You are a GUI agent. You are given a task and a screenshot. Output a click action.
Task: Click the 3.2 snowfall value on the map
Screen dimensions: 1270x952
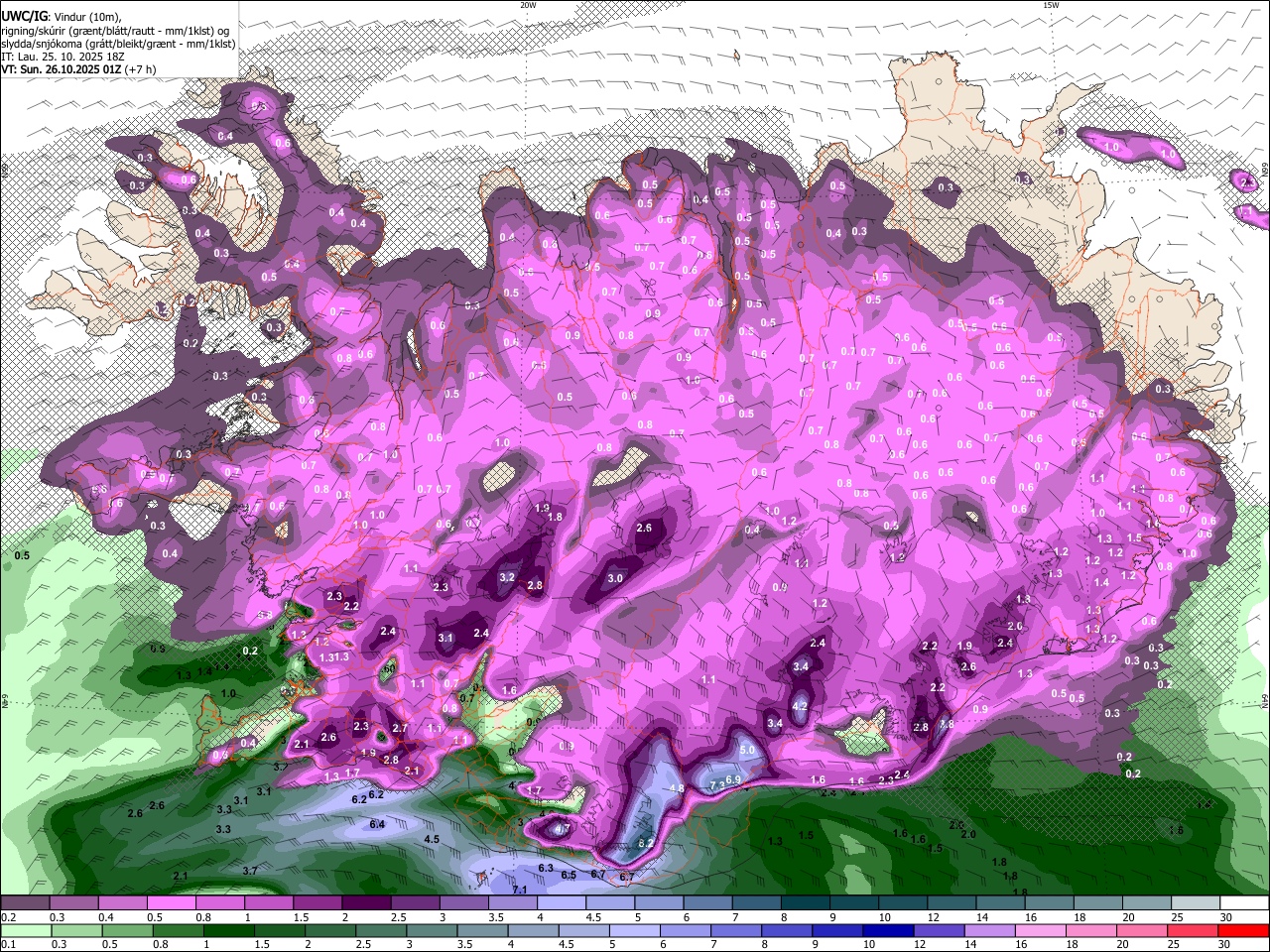tap(507, 577)
